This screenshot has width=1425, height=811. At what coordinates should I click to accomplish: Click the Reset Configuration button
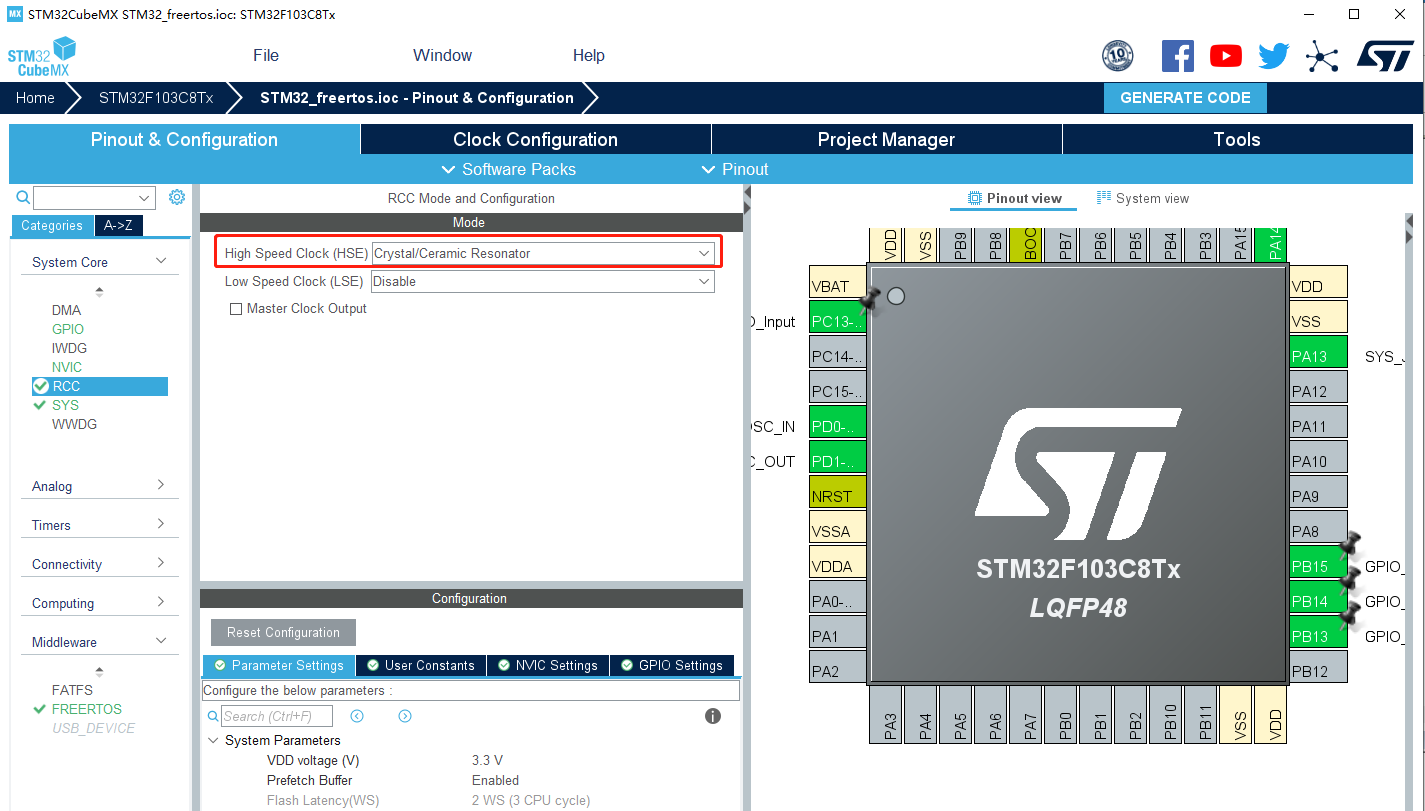(283, 632)
